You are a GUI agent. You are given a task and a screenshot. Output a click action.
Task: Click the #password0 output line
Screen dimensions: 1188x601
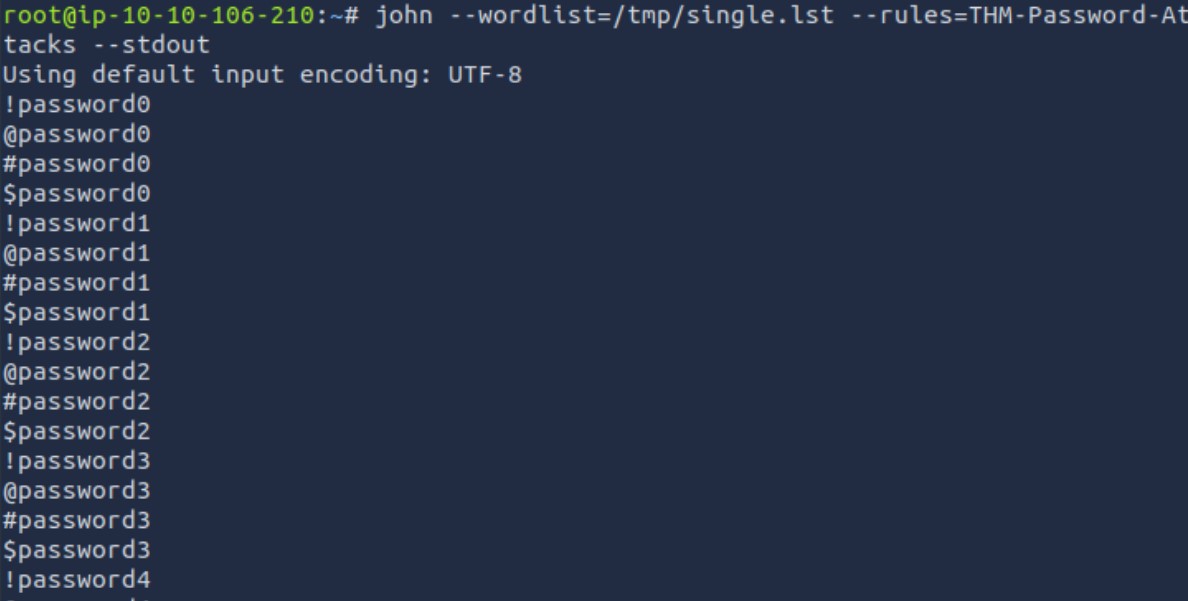(x=77, y=164)
